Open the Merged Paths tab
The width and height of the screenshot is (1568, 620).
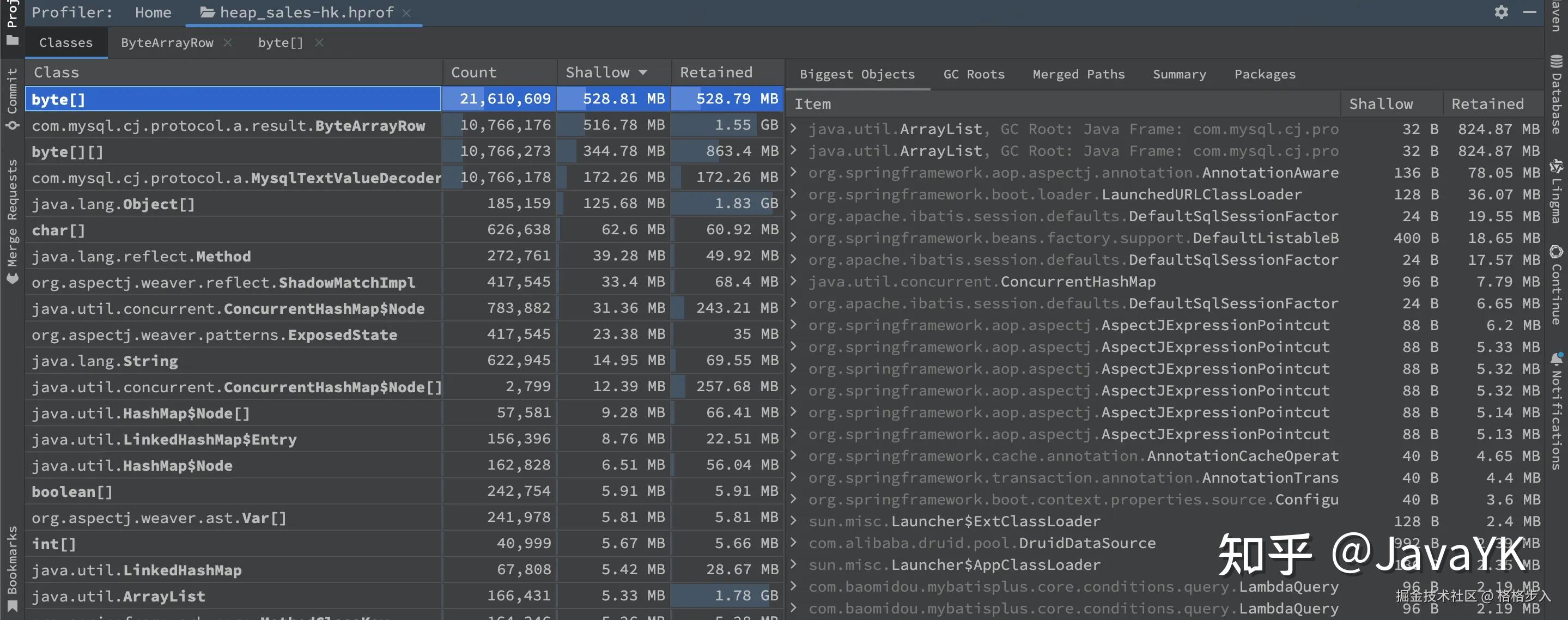[1078, 74]
